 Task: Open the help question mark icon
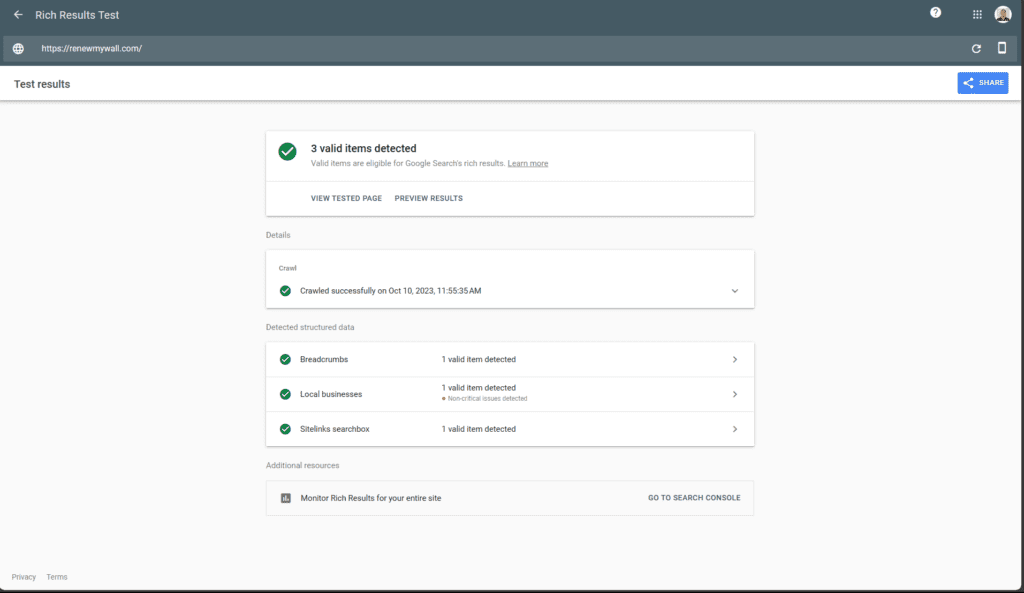935,12
